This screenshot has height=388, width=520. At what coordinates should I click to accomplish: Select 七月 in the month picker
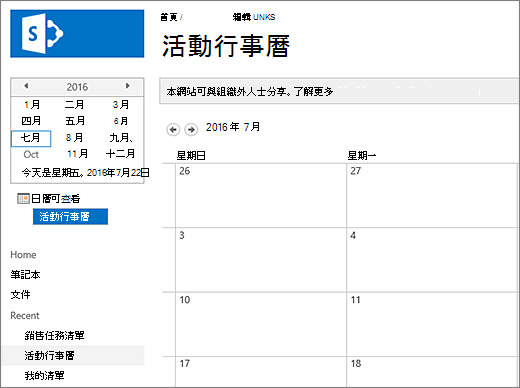tap(31, 138)
